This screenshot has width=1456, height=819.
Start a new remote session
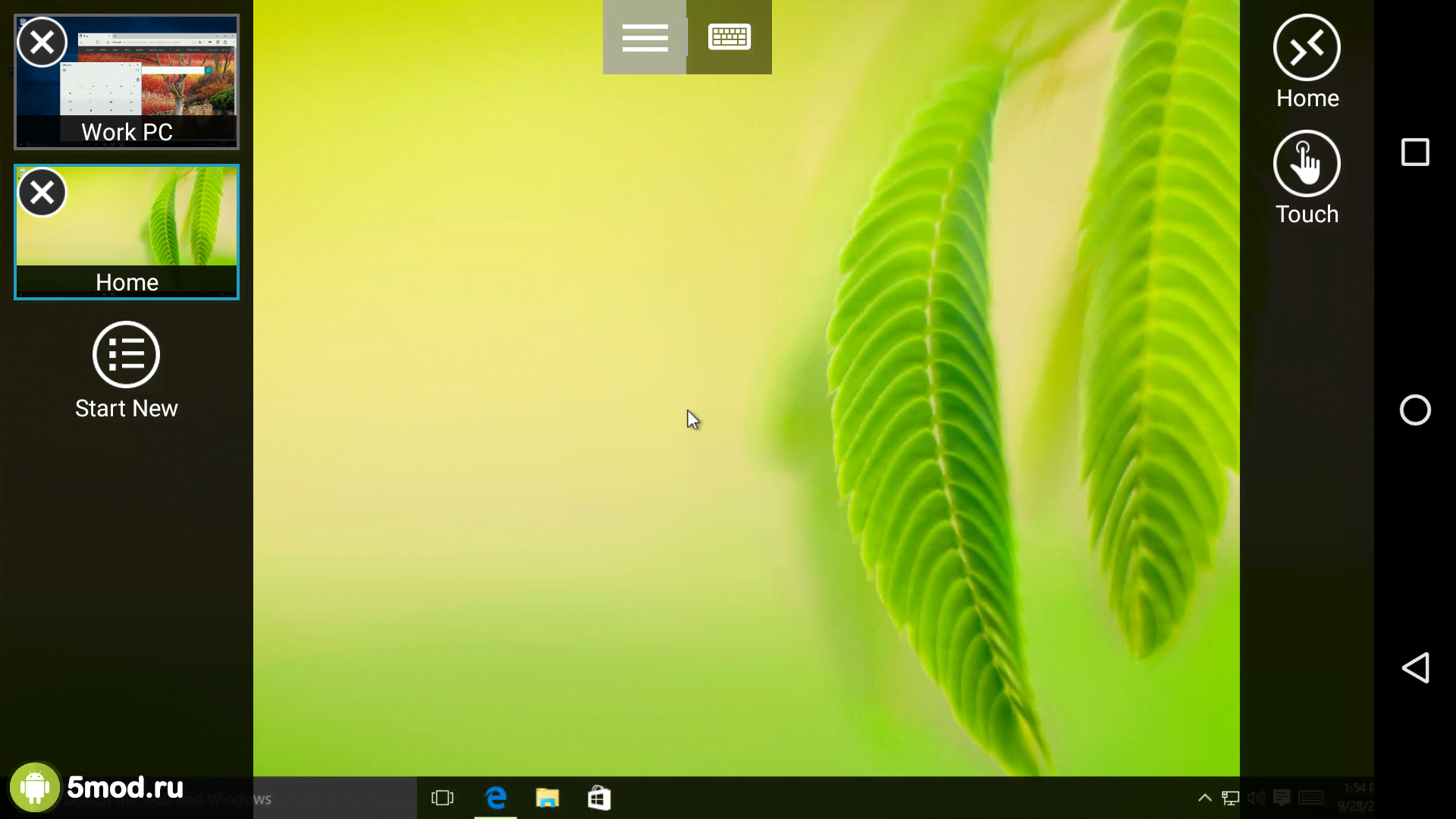126,371
